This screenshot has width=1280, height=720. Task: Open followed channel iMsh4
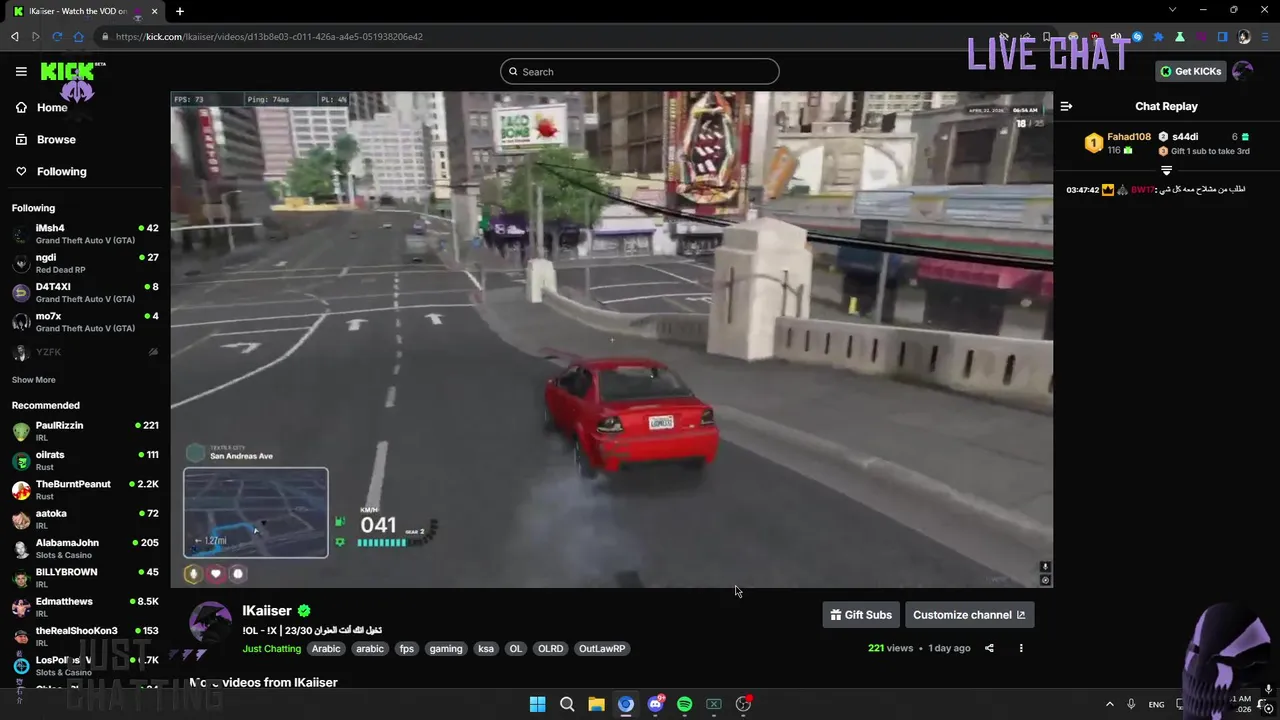(x=85, y=234)
